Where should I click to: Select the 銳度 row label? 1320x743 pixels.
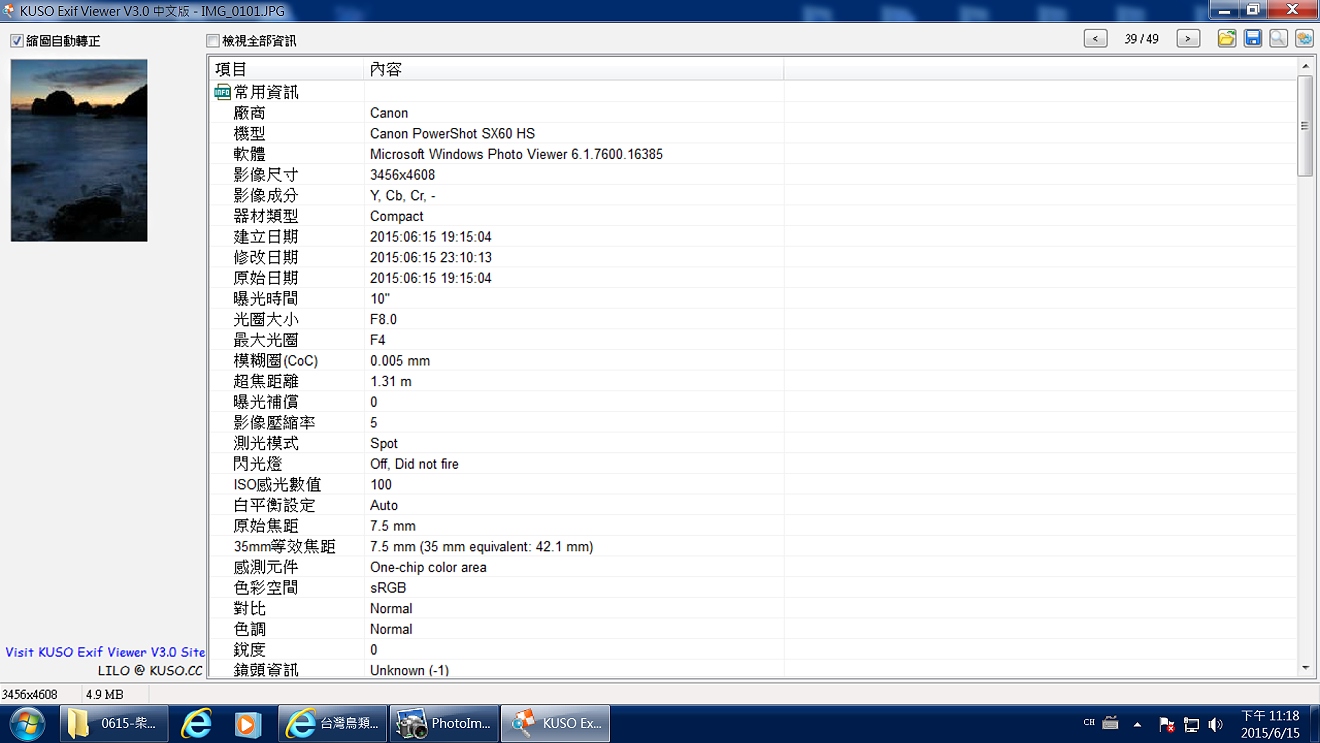(x=249, y=650)
